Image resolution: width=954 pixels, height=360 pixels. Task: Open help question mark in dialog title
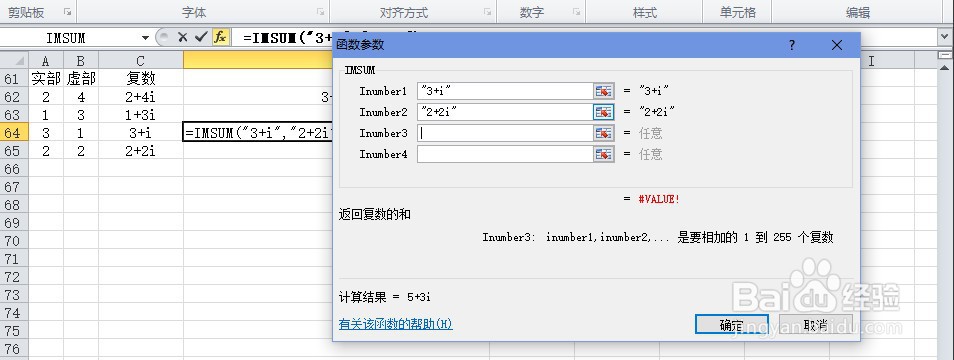(x=792, y=45)
